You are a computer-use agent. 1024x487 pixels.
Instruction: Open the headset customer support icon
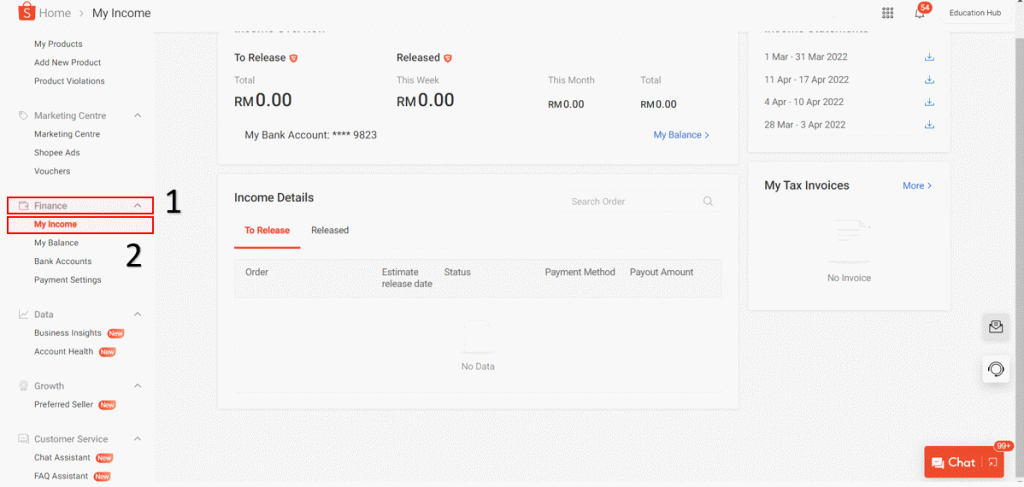click(x=996, y=369)
